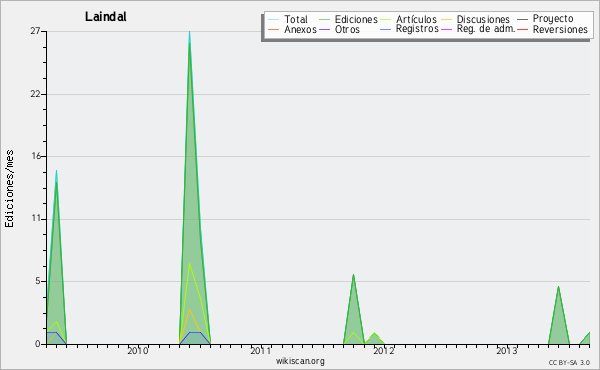
Task: Select the "Artículos" legend entry
Action: coord(416,19)
